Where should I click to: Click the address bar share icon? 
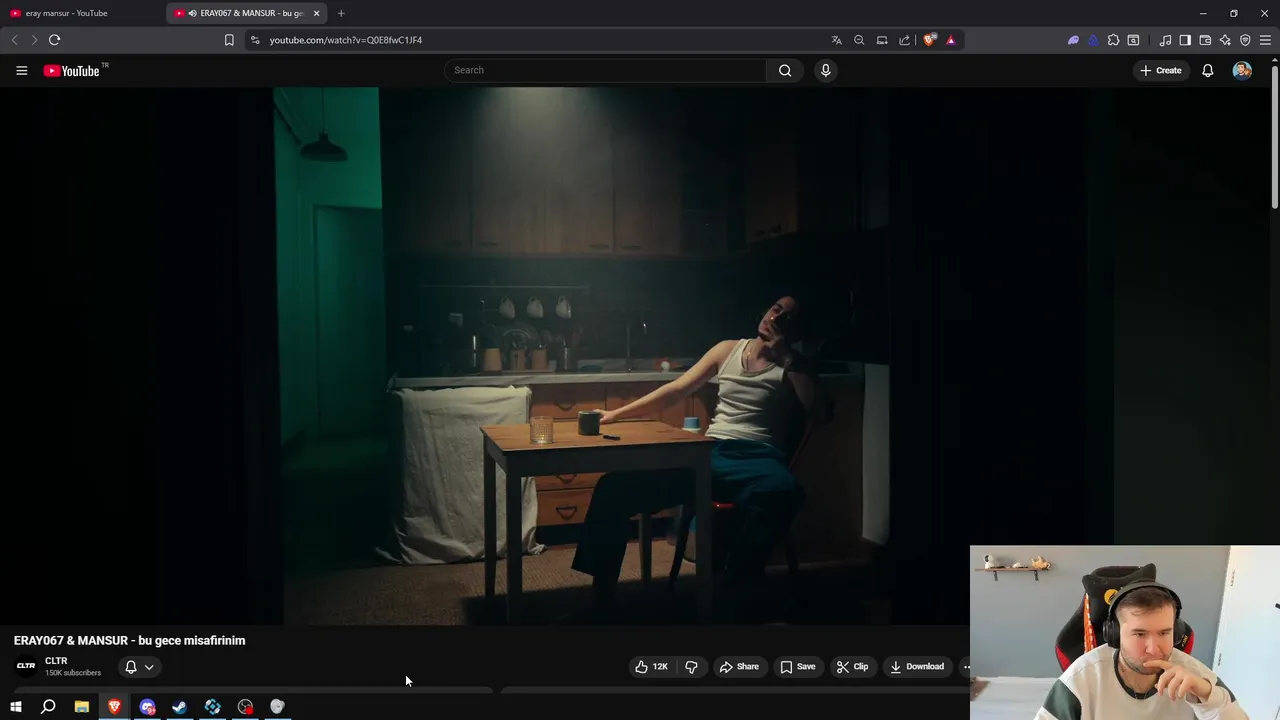905,40
